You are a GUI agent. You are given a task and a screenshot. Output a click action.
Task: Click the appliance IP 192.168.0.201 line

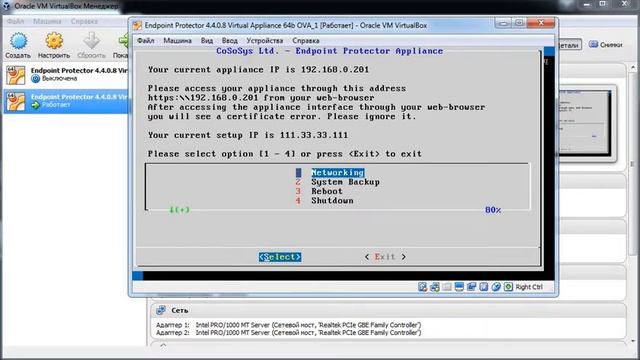click(258, 69)
